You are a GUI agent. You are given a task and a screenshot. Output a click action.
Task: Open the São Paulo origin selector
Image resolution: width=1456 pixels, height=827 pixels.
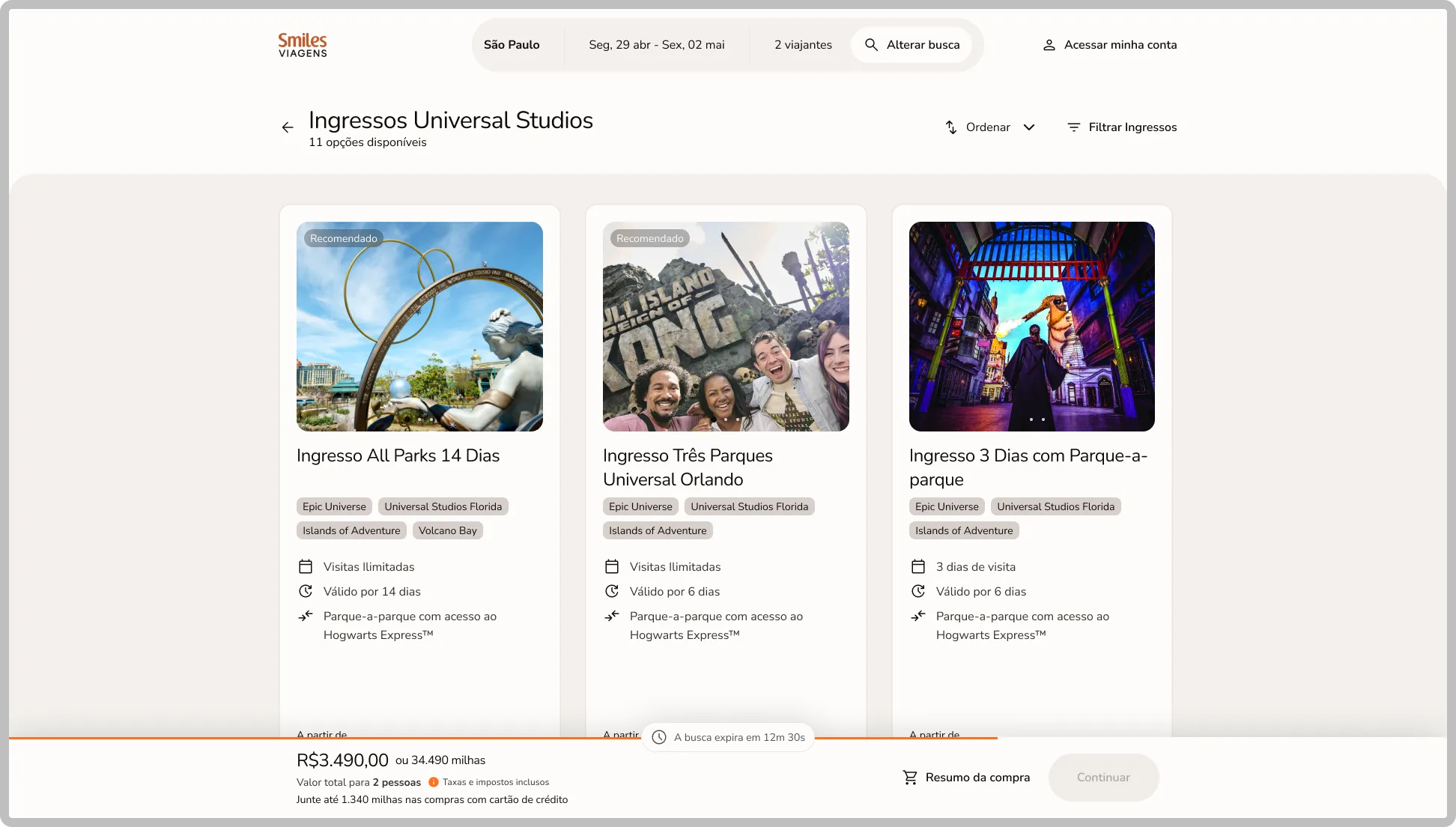tap(512, 45)
